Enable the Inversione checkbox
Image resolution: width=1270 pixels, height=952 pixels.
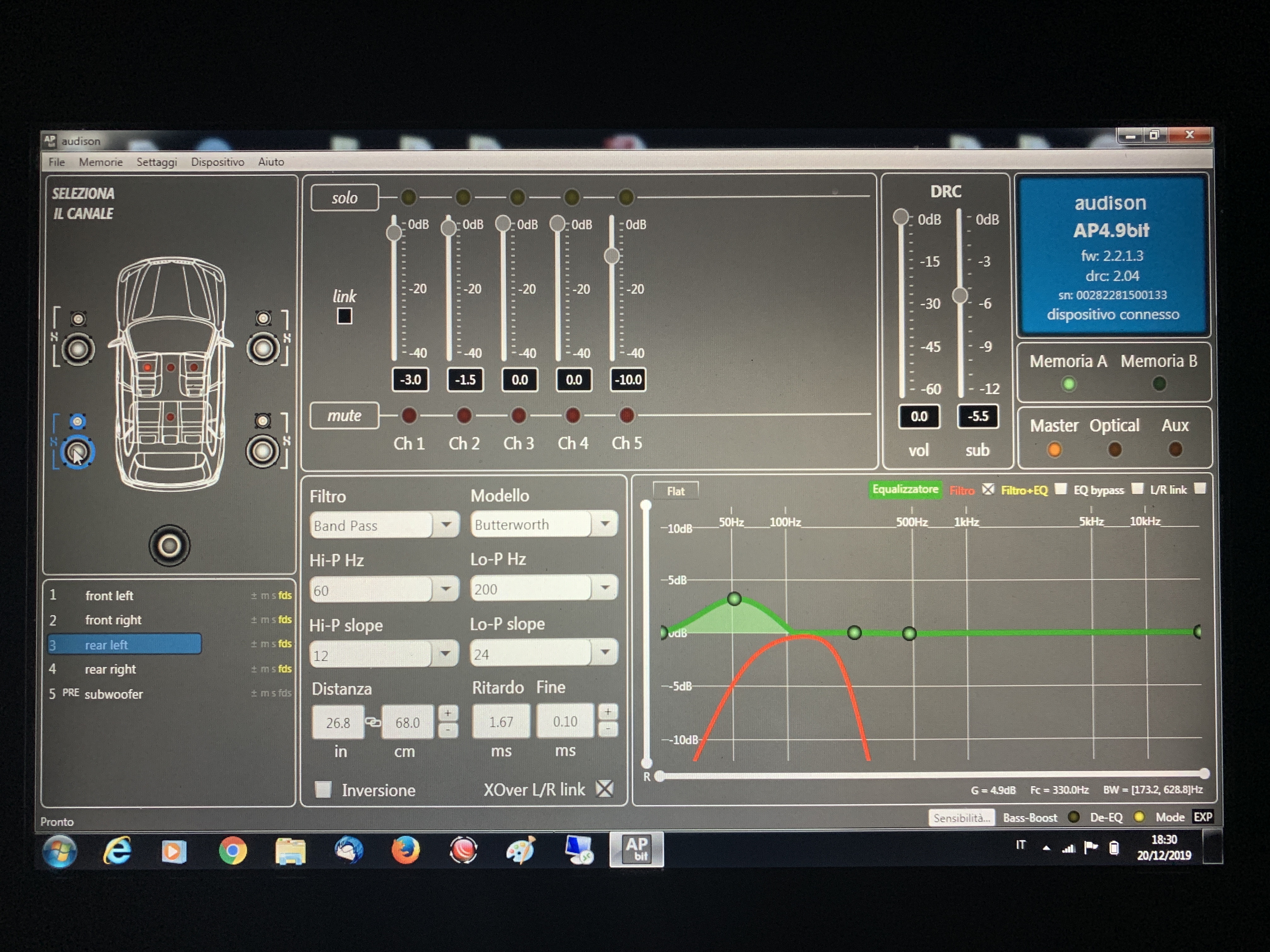coord(323,790)
